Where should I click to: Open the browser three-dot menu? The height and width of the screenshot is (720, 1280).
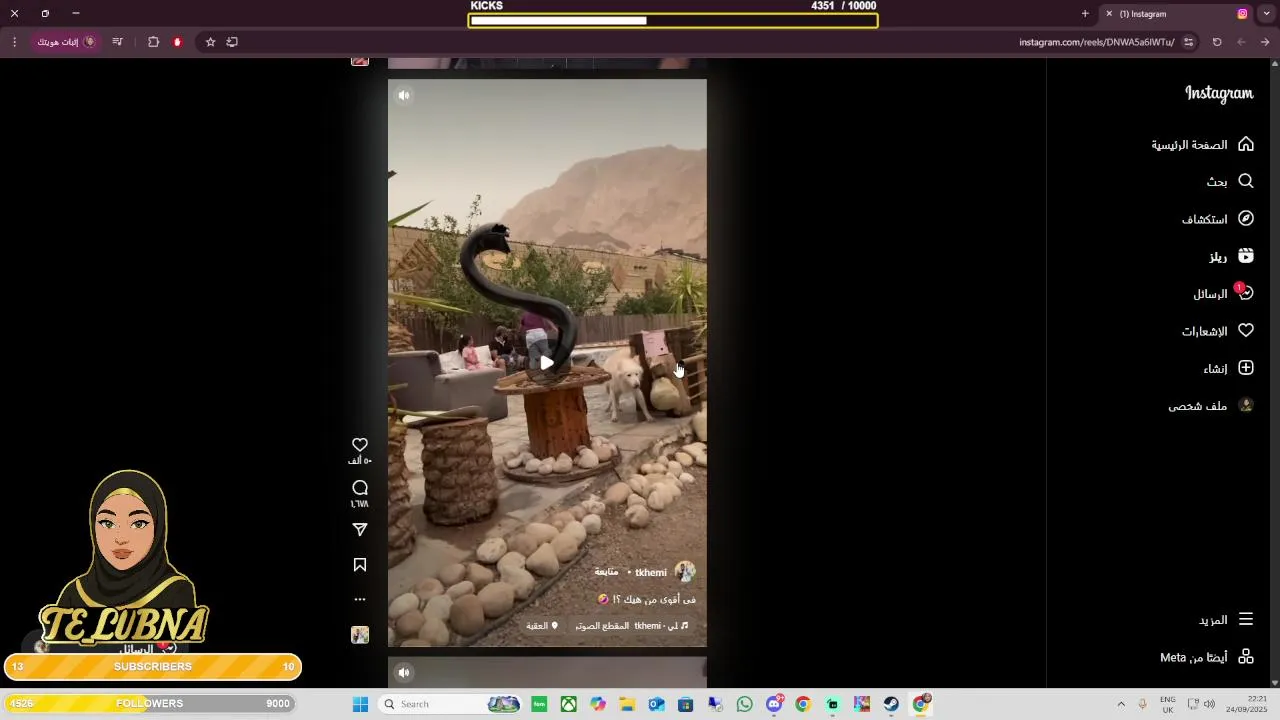[x=14, y=42]
